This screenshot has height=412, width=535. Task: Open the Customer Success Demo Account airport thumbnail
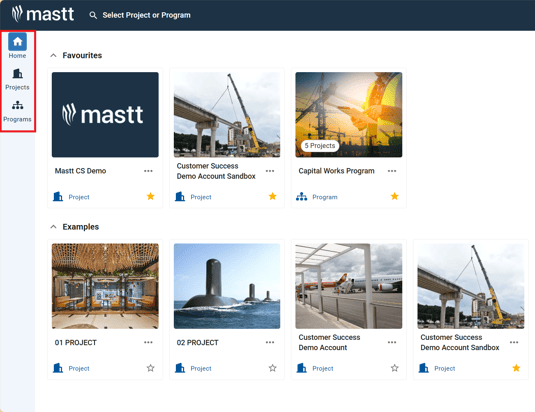coord(349,286)
